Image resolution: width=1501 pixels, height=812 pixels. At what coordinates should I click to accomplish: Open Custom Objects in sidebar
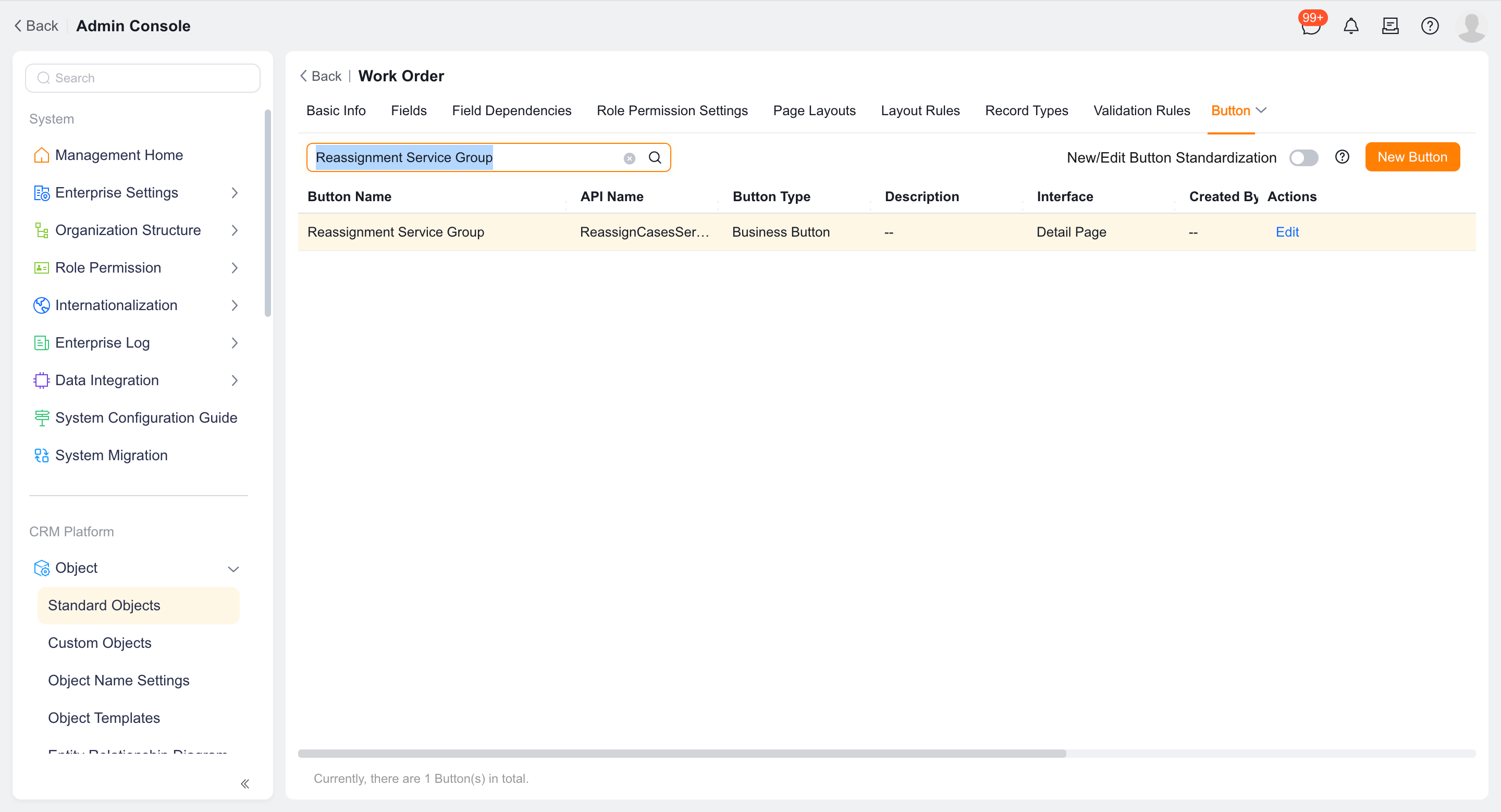click(100, 643)
